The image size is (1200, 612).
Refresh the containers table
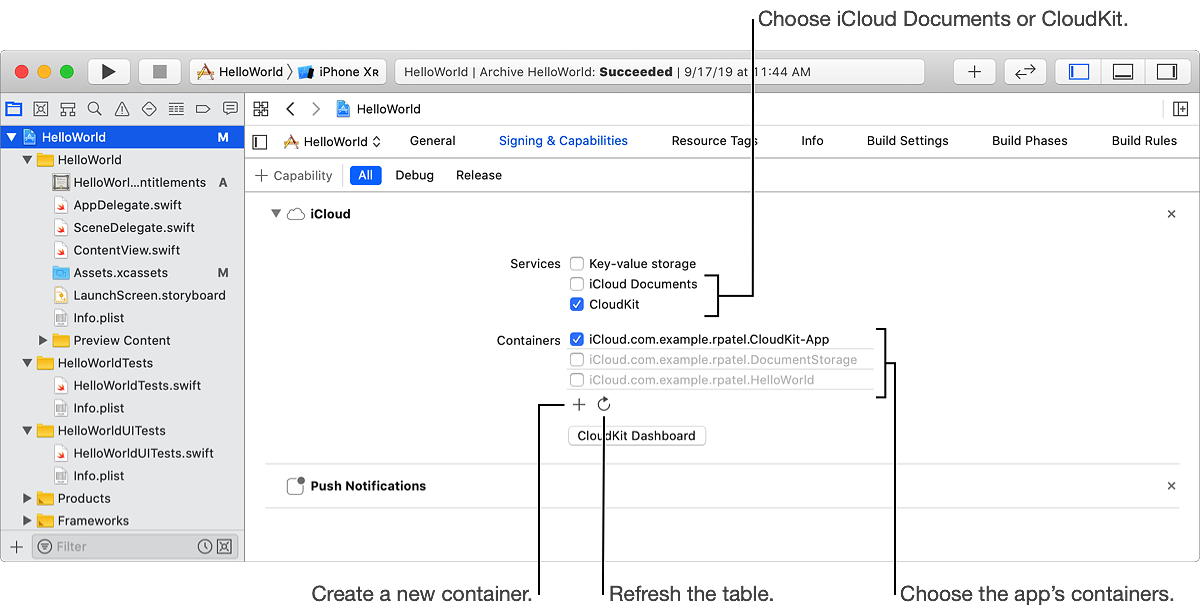point(604,404)
